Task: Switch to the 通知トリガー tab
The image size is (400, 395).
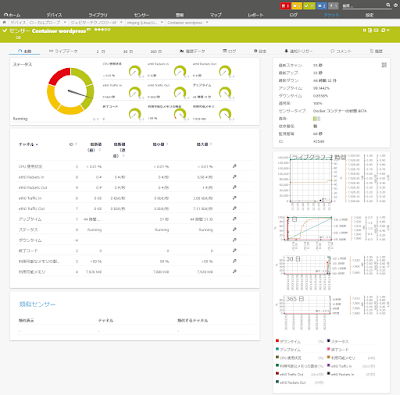Action: pyautogui.click(x=299, y=51)
